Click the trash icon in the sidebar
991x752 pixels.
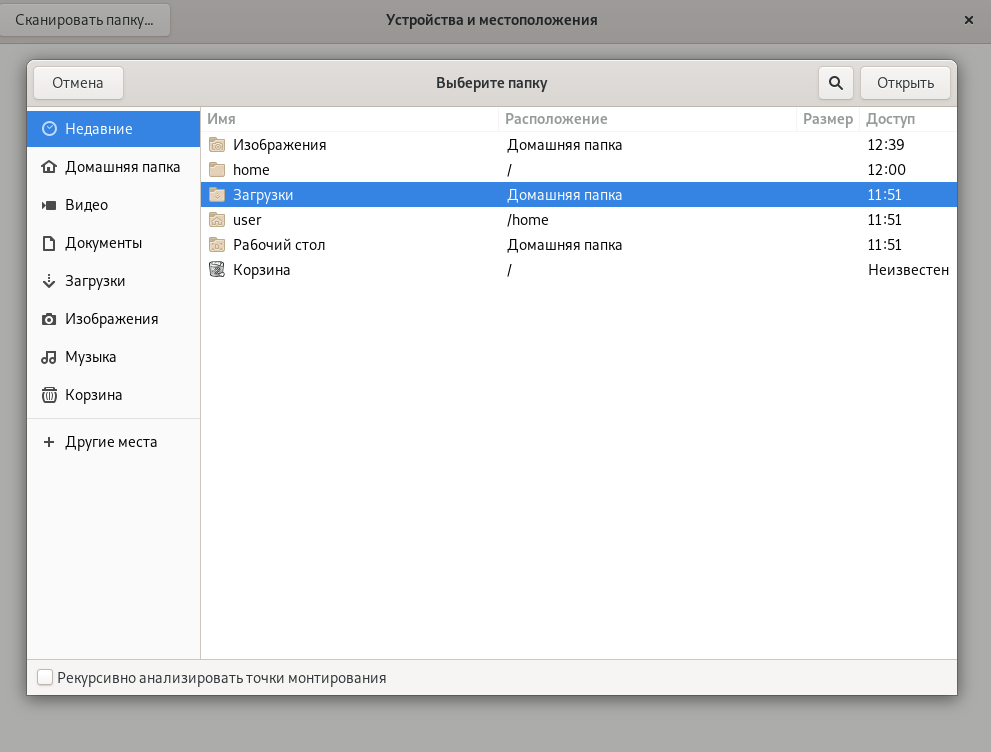(x=49, y=395)
